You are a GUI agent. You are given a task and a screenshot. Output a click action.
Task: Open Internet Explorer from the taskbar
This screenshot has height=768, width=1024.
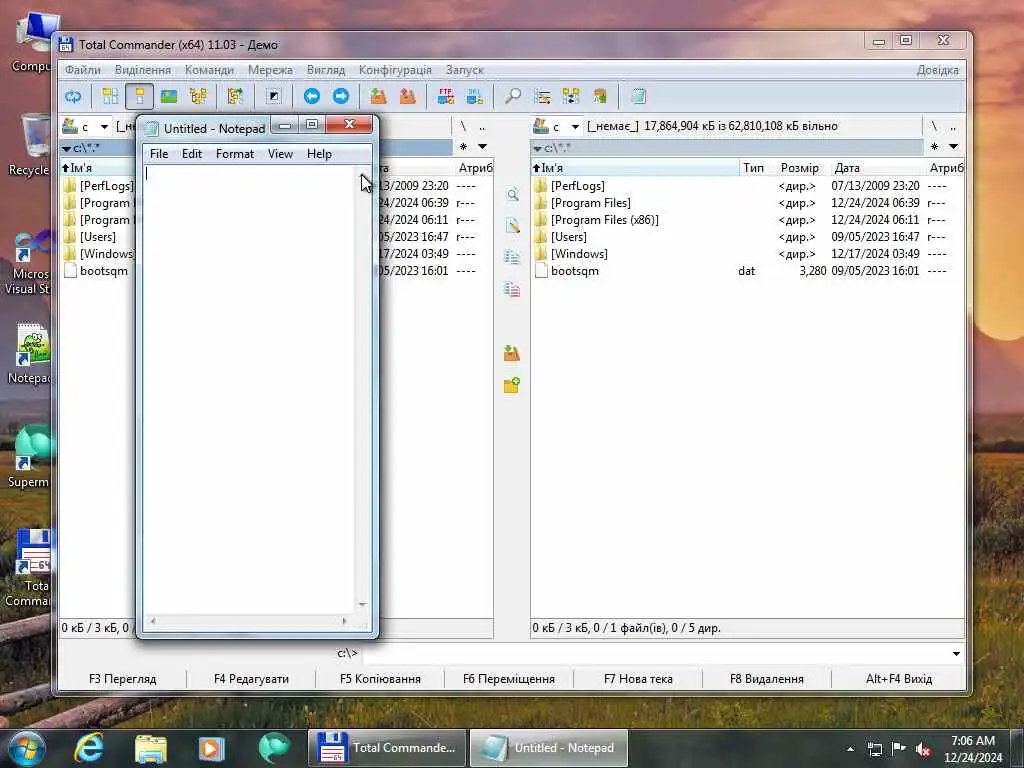coord(89,748)
